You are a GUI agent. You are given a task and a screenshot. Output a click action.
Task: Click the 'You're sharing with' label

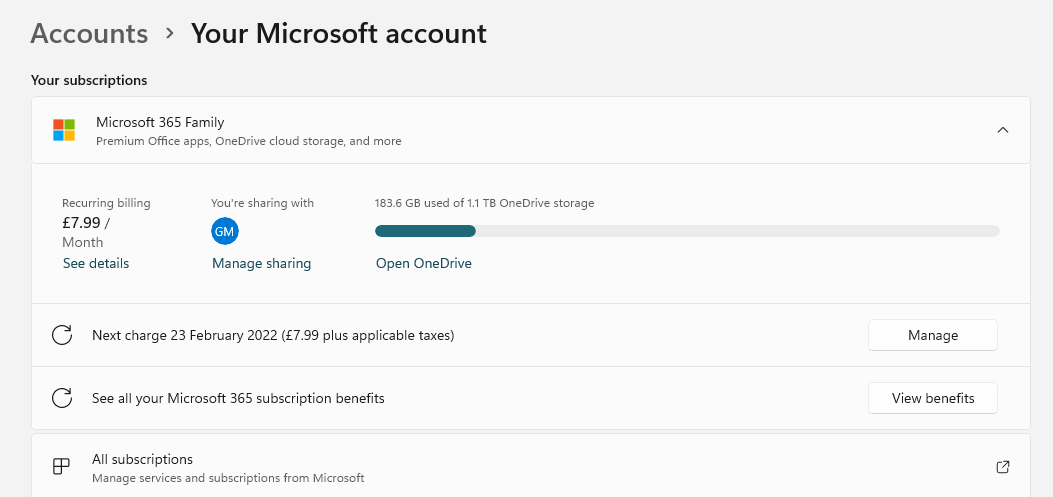(262, 203)
